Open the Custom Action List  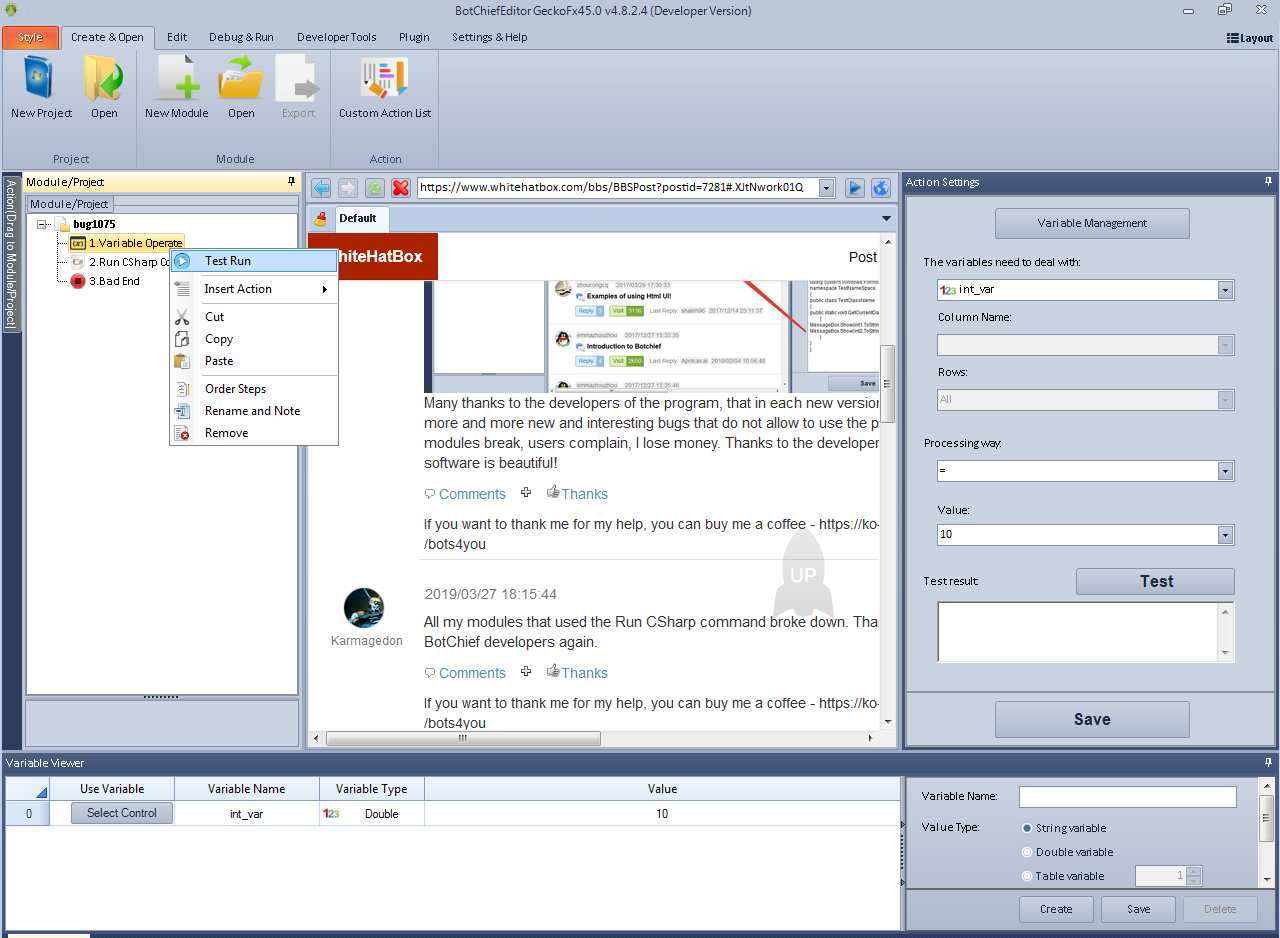(x=385, y=80)
